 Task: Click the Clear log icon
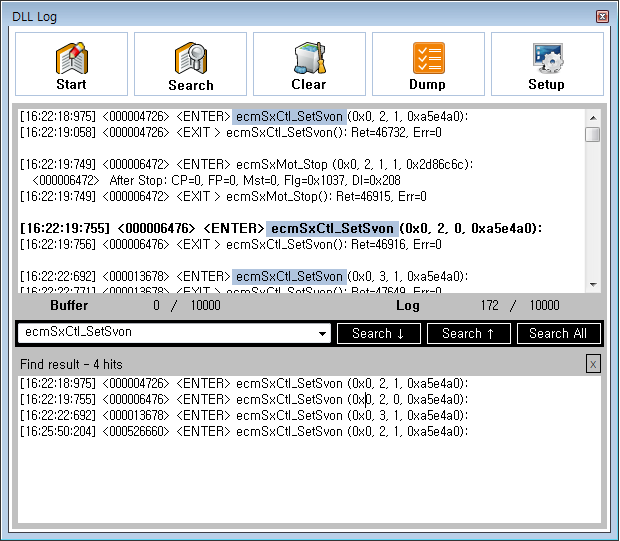coord(309,64)
